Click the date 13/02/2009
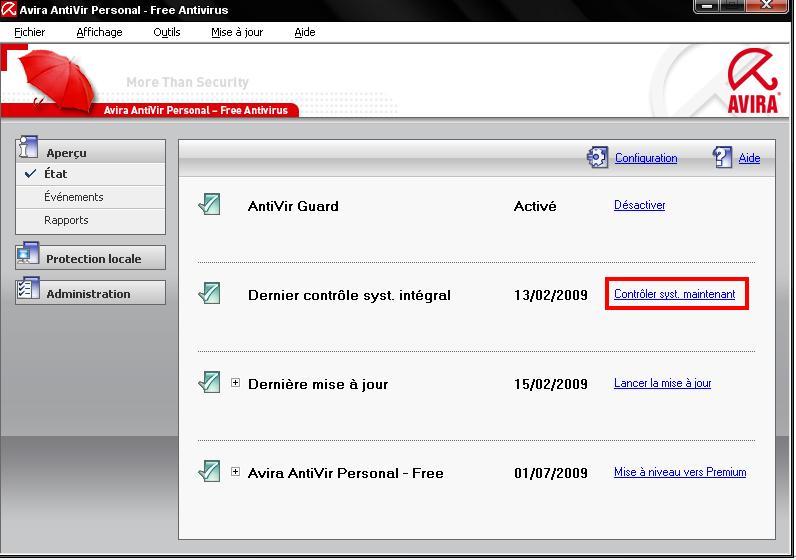796x560 pixels. click(x=551, y=295)
